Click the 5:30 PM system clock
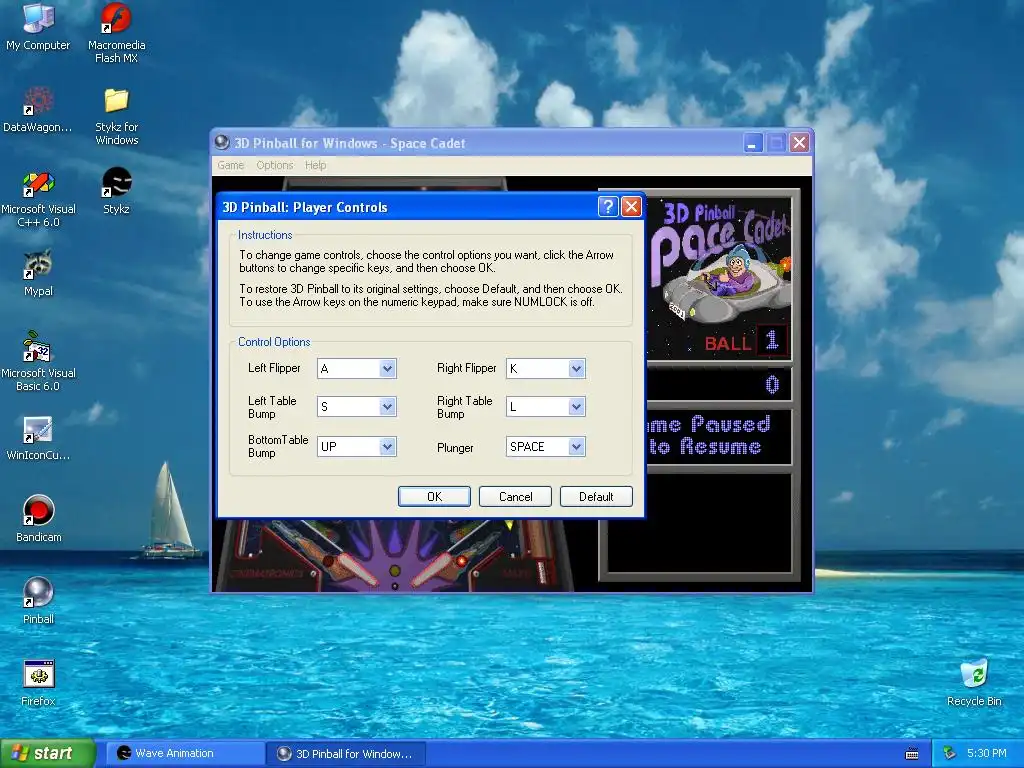Image resolution: width=1024 pixels, height=768 pixels. pyautogui.click(x=987, y=753)
